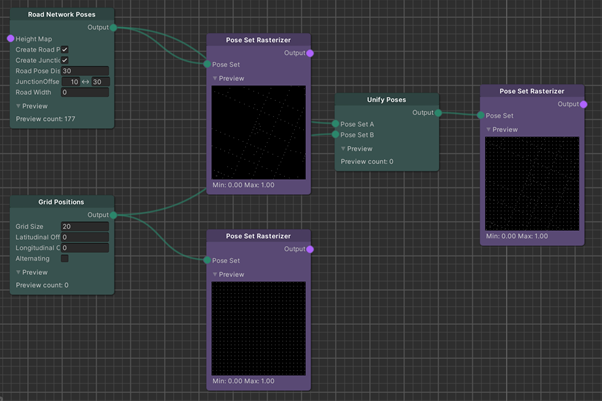The image size is (602, 401).
Task: Click Output port of Rasterizer after Unify Poses
Action: pyautogui.click(x=584, y=104)
